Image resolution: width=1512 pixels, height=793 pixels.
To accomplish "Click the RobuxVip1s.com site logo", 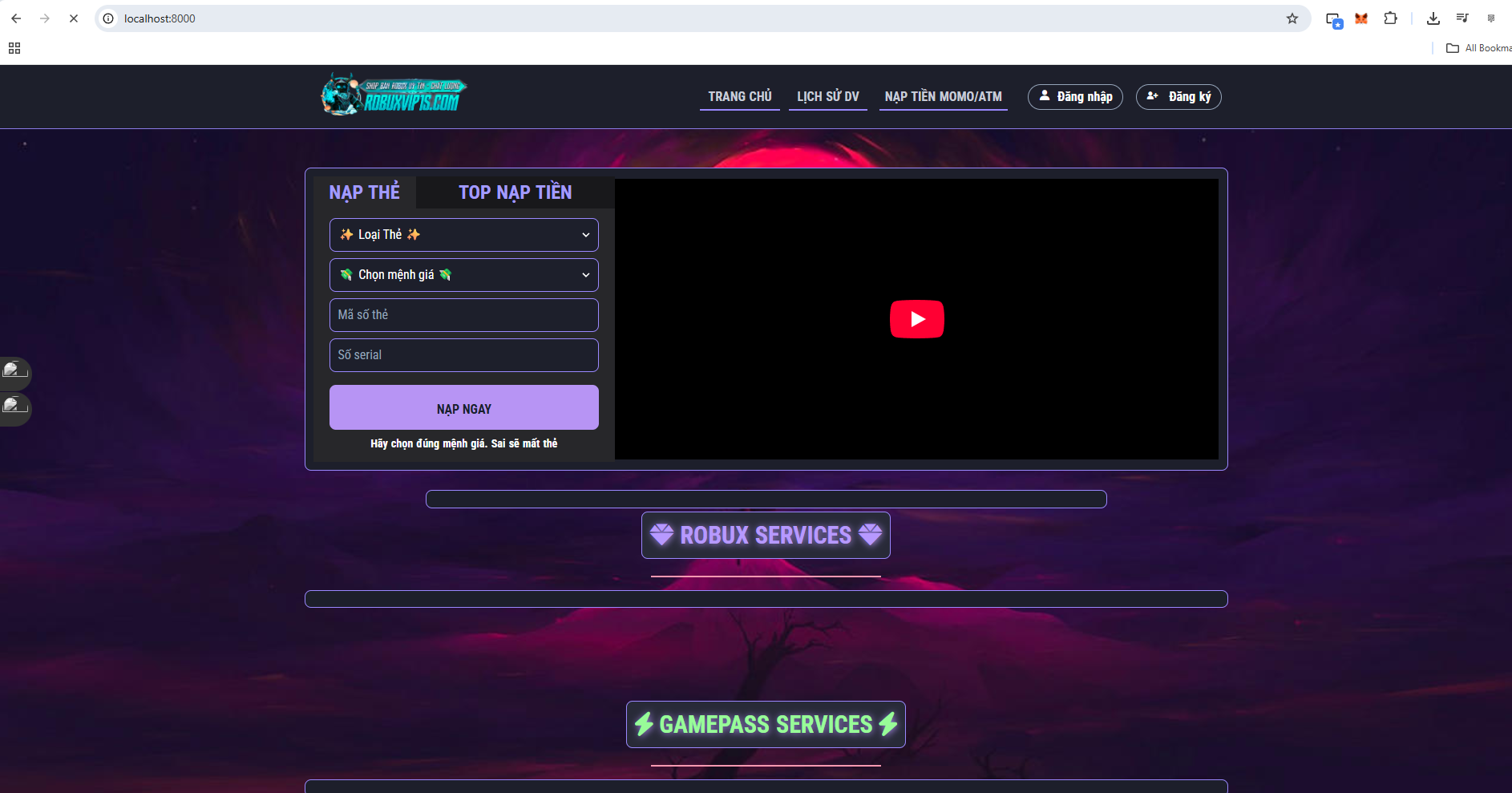I will [x=393, y=95].
